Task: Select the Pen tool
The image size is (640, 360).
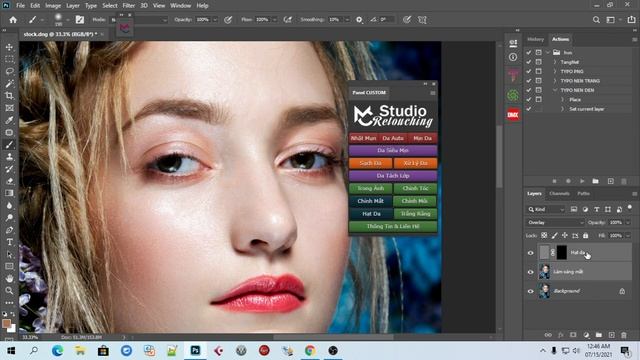Action: point(9,230)
